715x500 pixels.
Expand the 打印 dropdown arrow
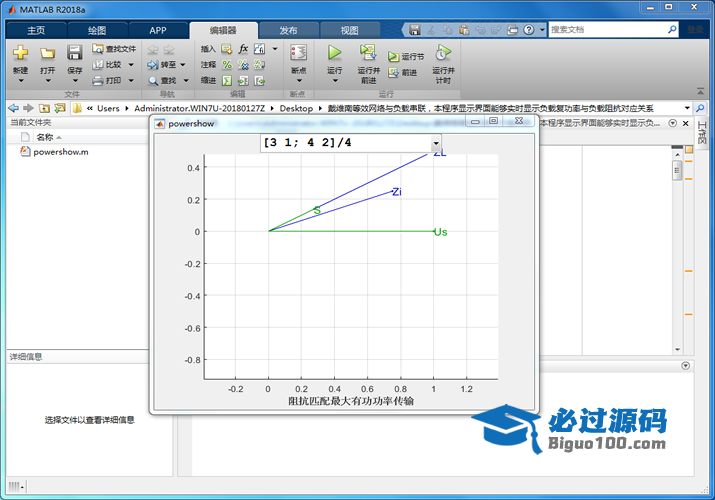pos(131,81)
